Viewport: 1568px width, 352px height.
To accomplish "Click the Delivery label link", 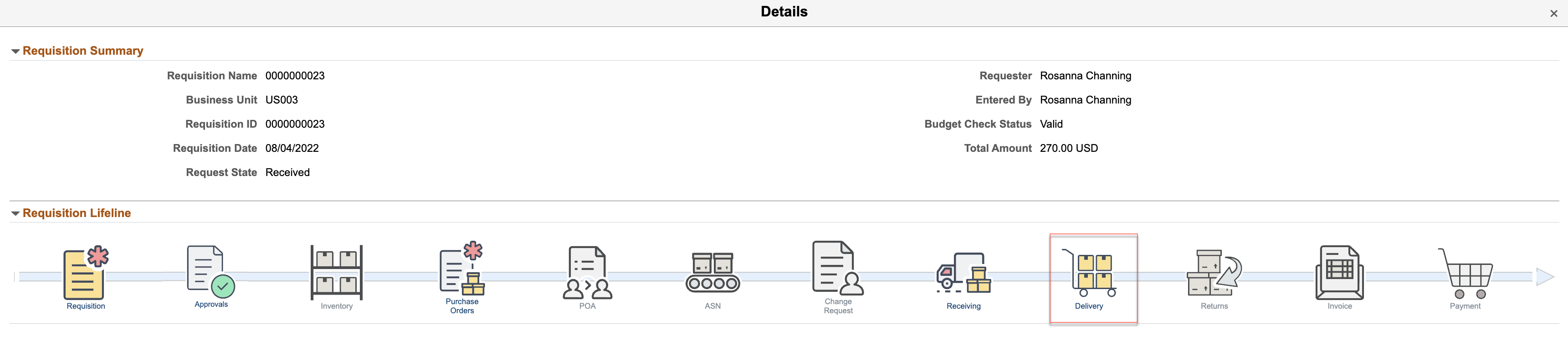I will tap(1088, 305).
